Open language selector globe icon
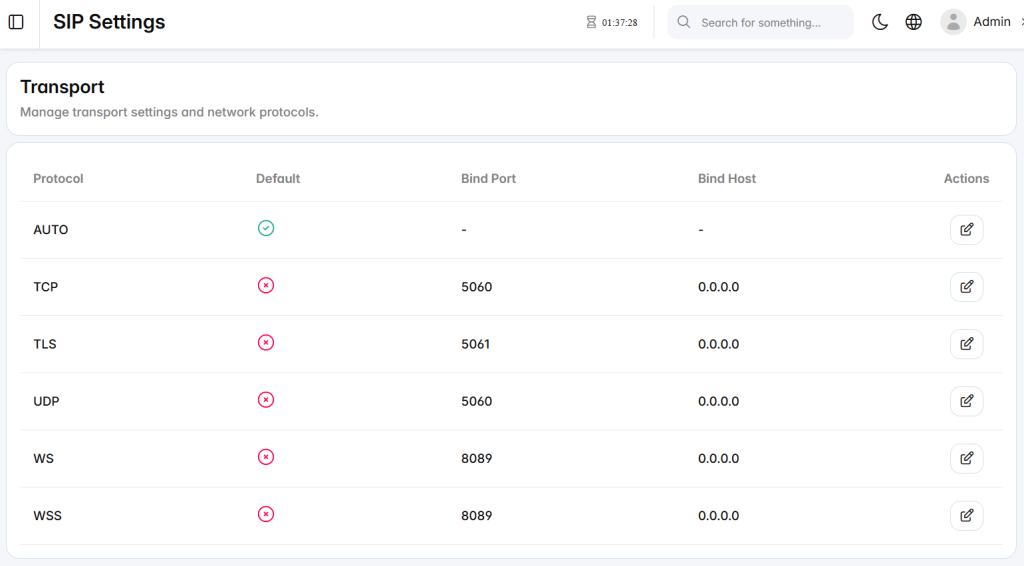The width and height of the screenshot is (1024, 566). click(914, 22)
